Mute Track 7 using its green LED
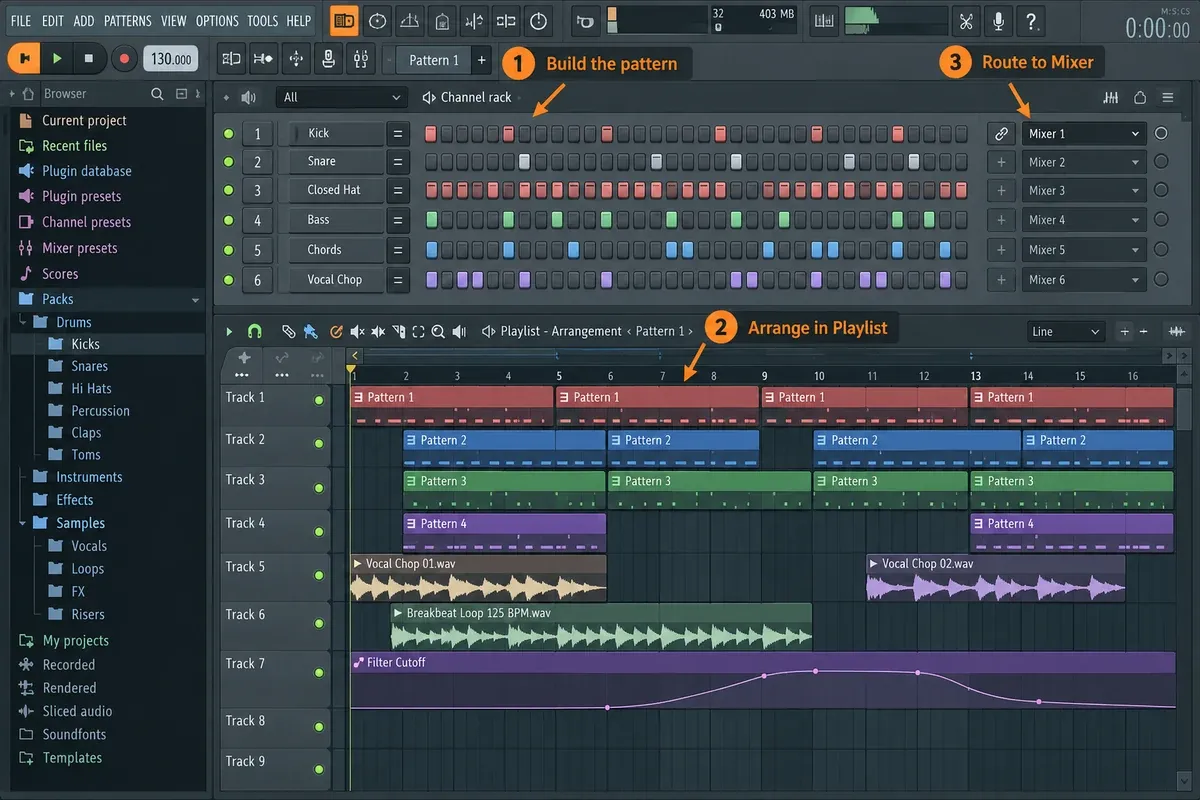Viewport: 1200px width, 800px height. pyautogui.click(x=319, y=675)
